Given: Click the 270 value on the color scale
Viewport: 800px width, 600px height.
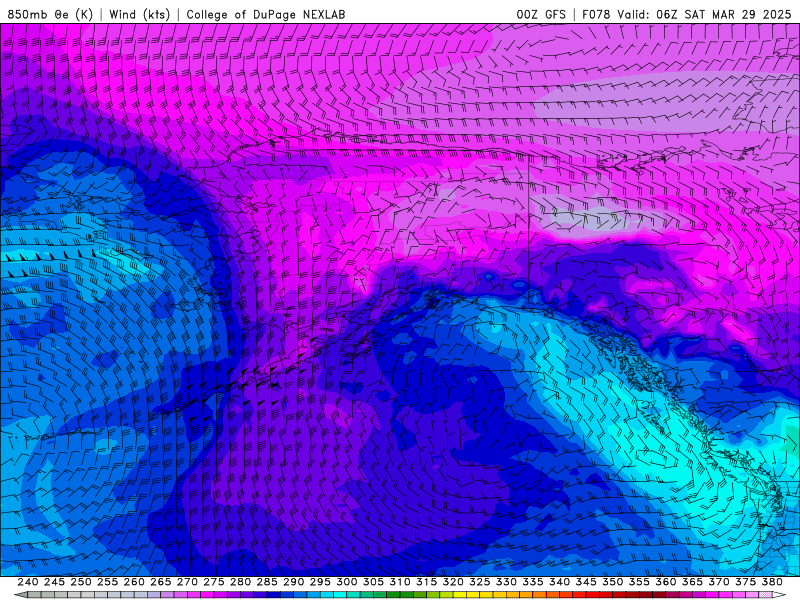Looking at the screenshot, I should [x=187, y=582].
